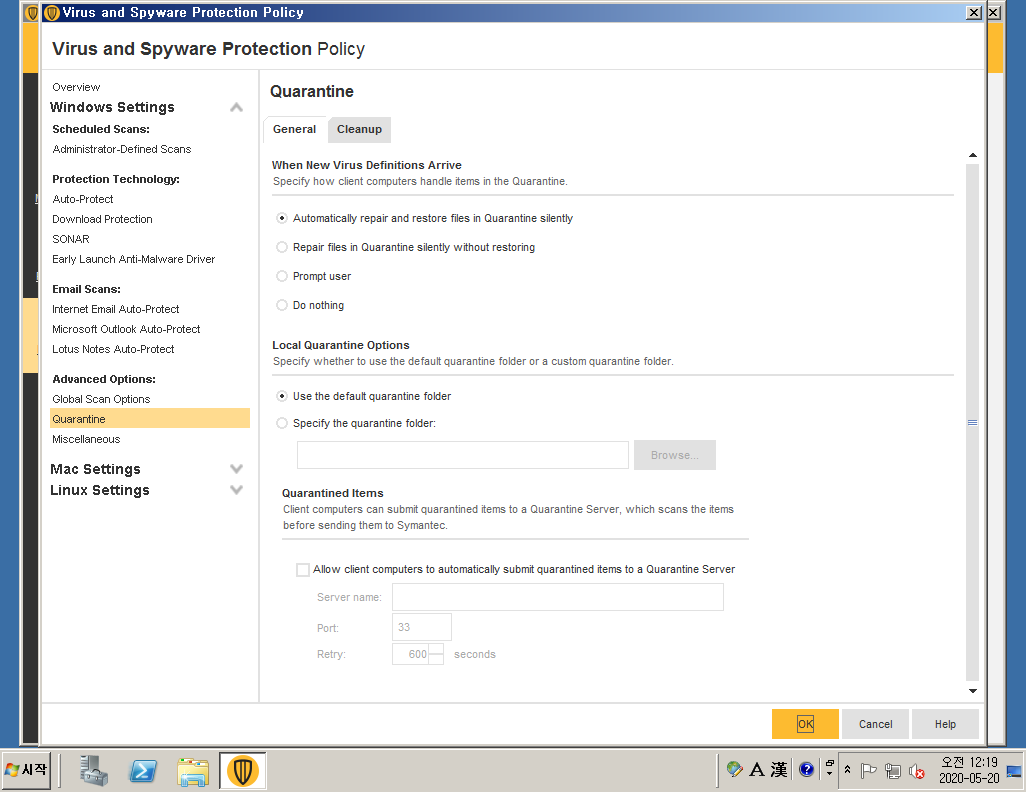
Task: Open Microsoft Outlook Auto-Protect
Action: click(x=126, y=329)
